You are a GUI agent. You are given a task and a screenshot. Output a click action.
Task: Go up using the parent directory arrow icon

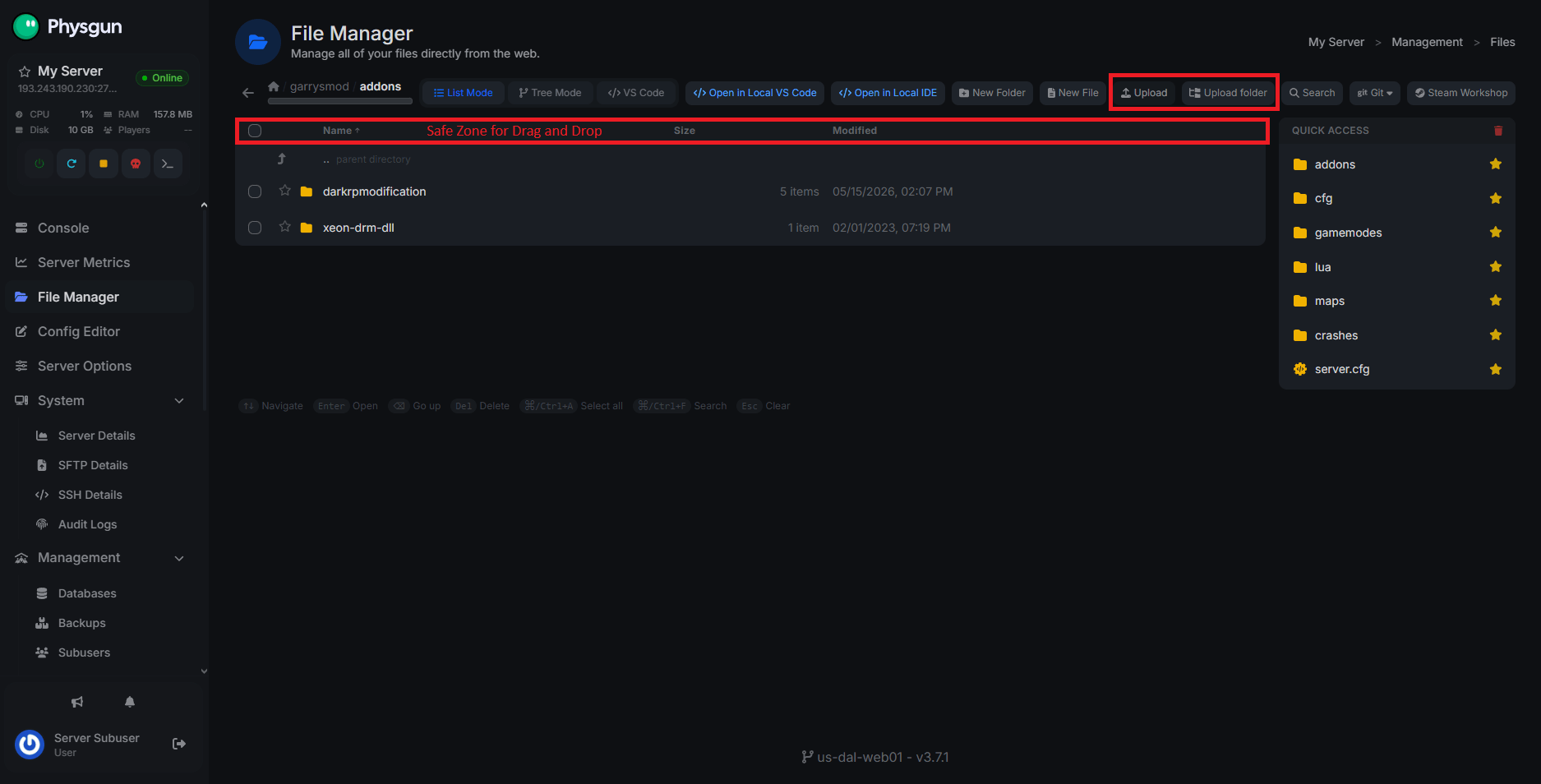pyautogui.click(x=281, y=159)
